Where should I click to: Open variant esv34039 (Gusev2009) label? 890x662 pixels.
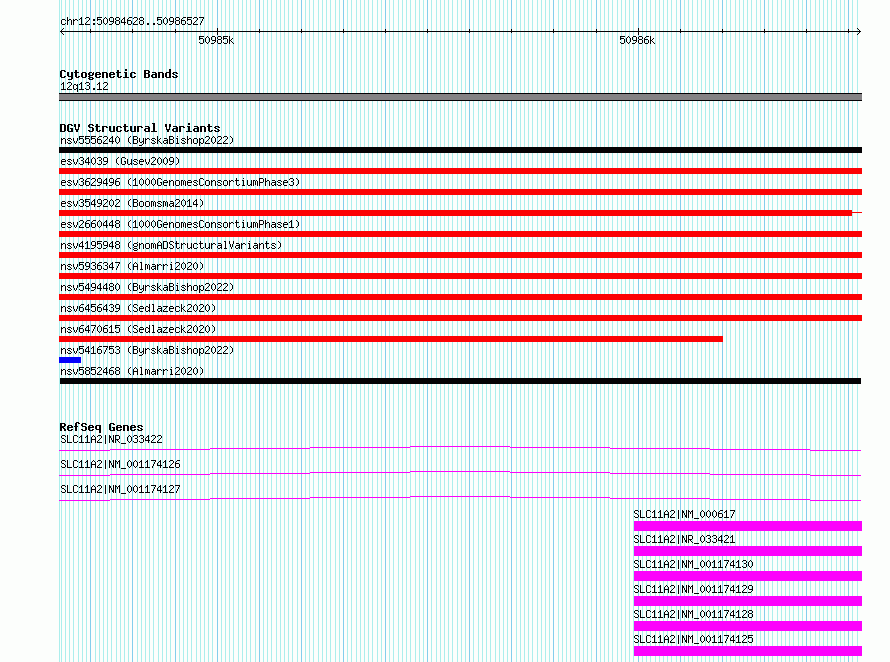120,161
